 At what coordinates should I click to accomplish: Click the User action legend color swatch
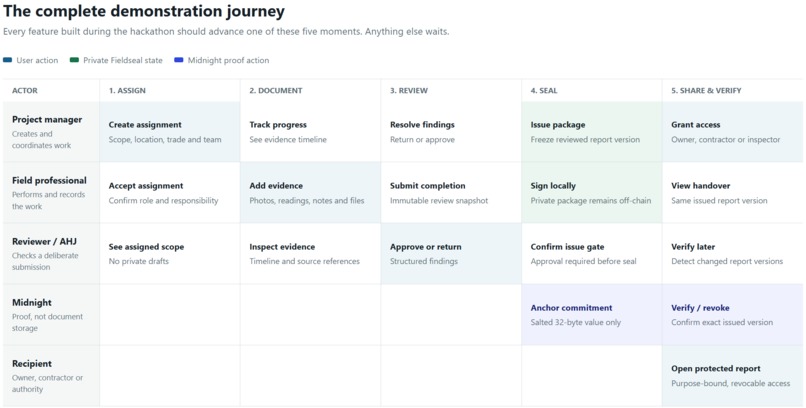pos(7,60)
